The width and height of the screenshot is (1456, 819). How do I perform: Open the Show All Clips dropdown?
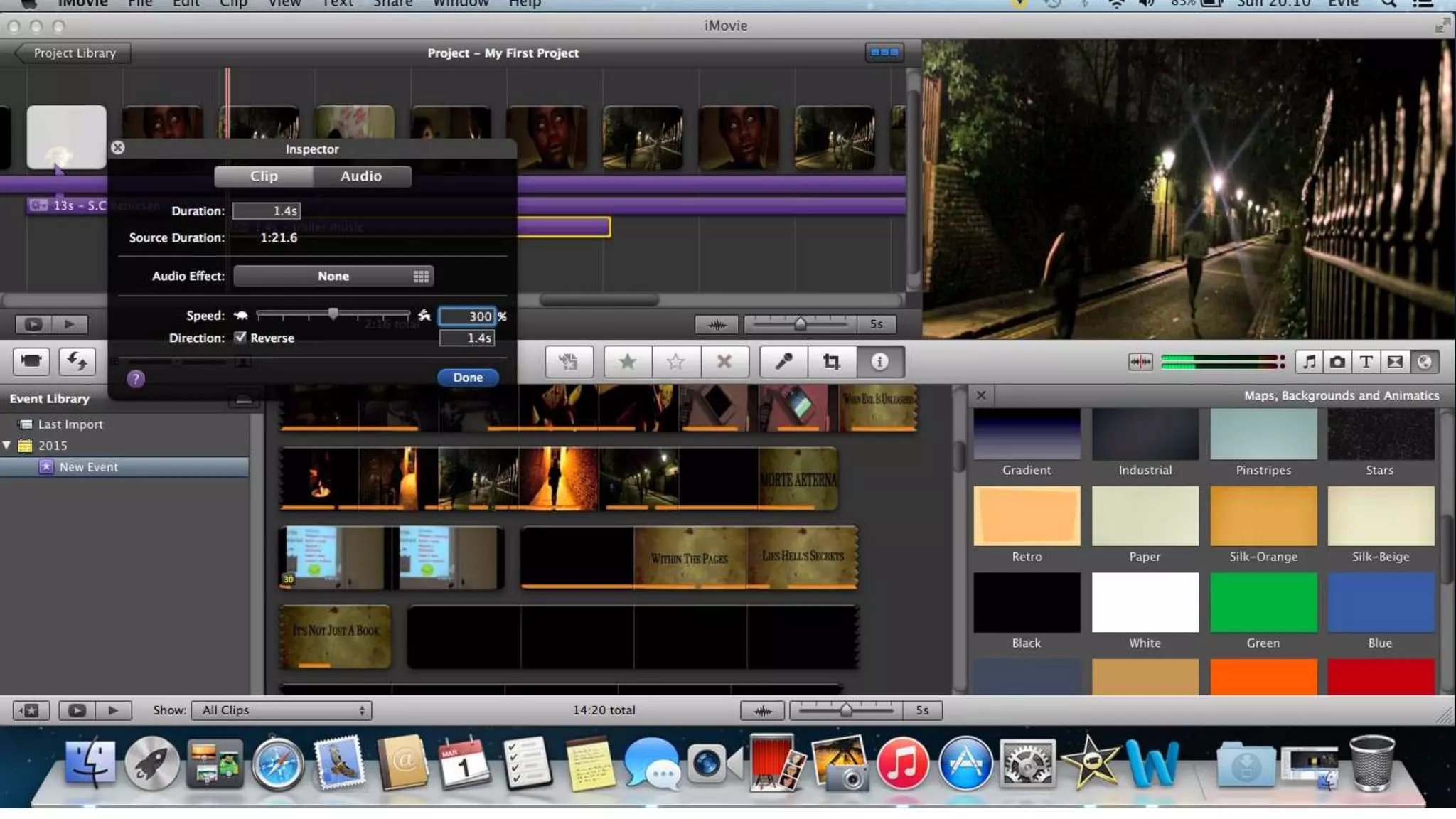click(282, 710)
